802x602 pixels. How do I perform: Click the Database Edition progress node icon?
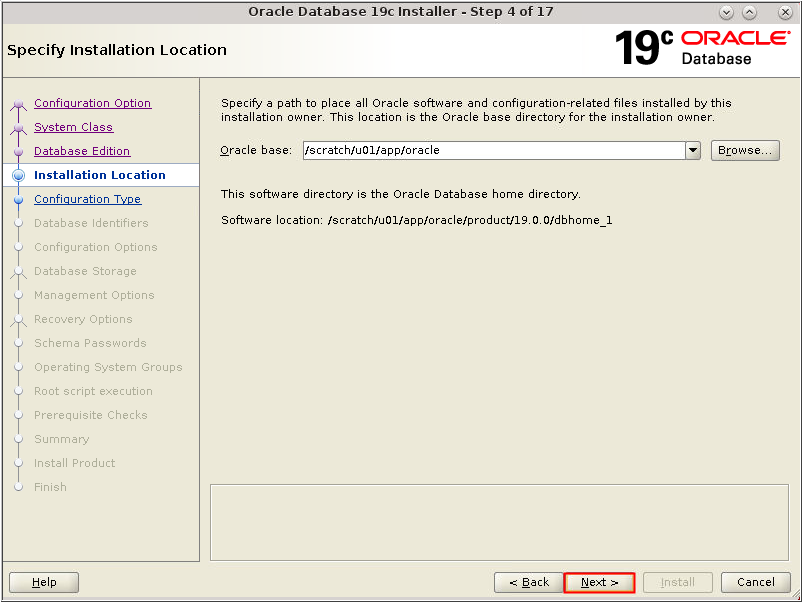[x=20, y=151]
